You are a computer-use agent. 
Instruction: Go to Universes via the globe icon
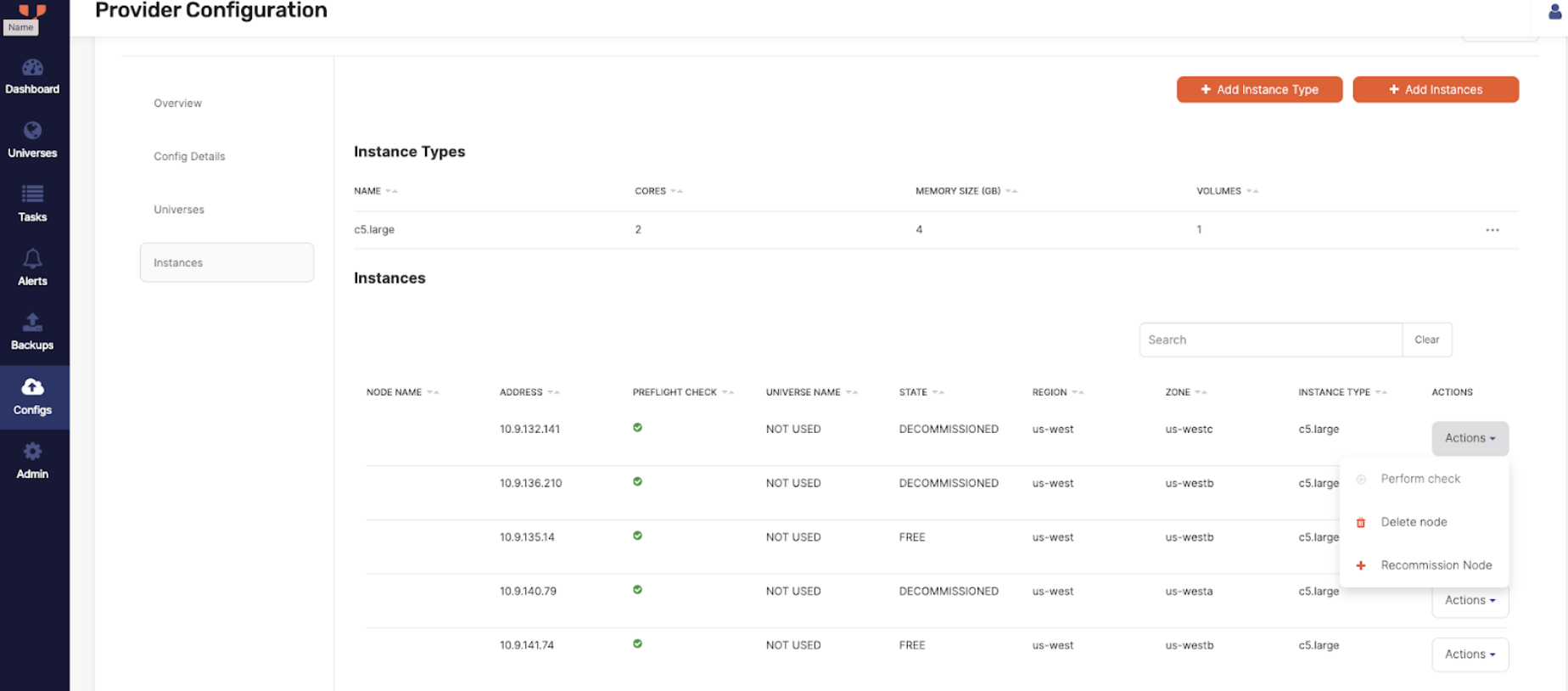(x=32, y=131)
